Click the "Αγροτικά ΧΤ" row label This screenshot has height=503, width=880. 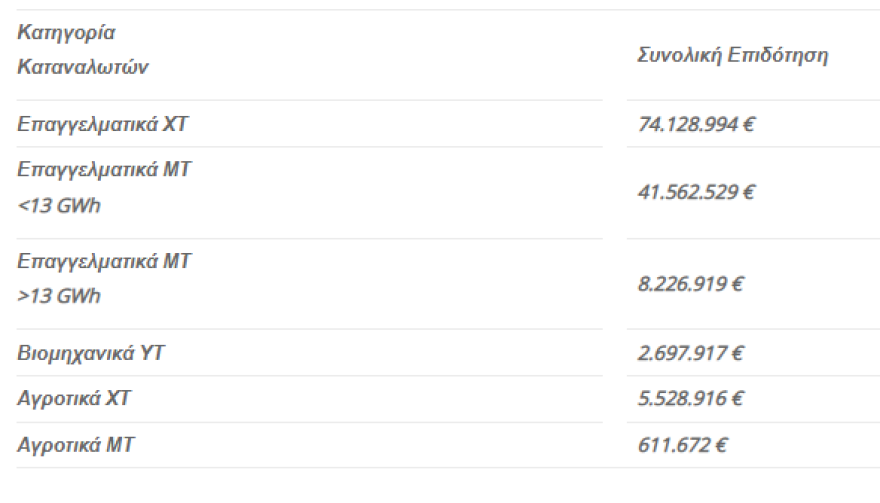pos(74,399)
